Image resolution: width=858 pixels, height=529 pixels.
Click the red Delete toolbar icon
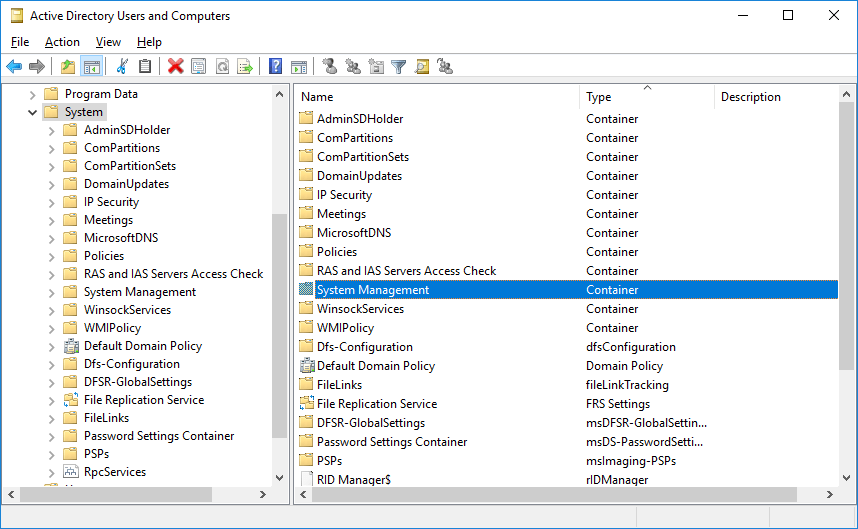tap(176, 67)
